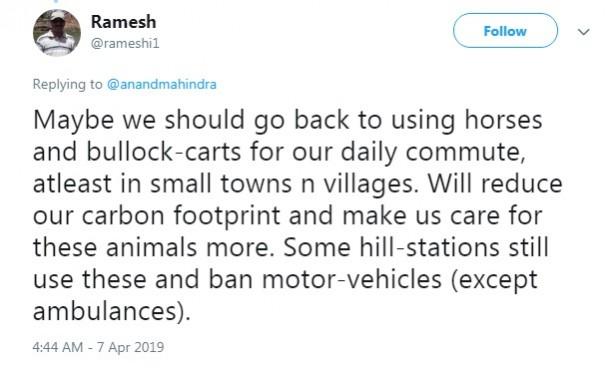Click the words 'small towns' in the tweet
This screenshot has height=368, width=611.
coord(221,184)
